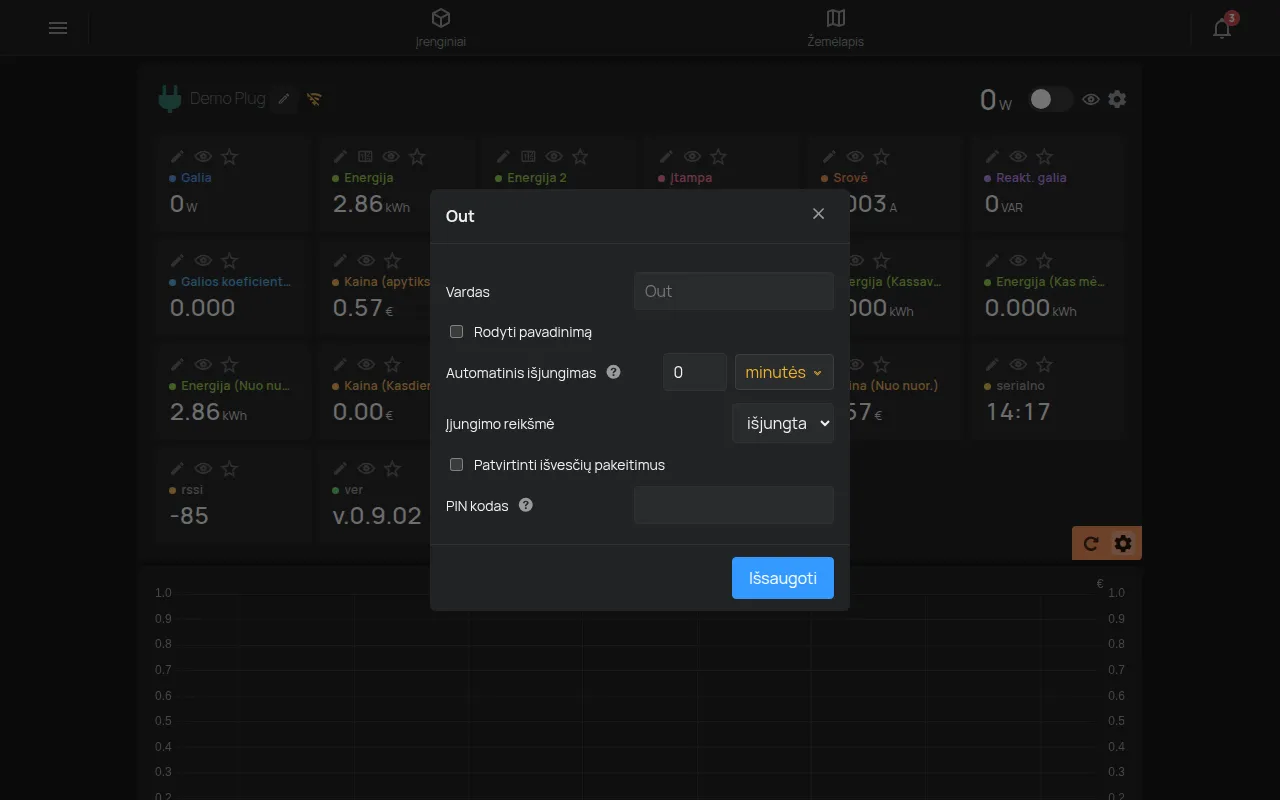This screenshot has width=1280, height=800.
Task: Edit the ver card with pencil icon
Action: [340, 468]
